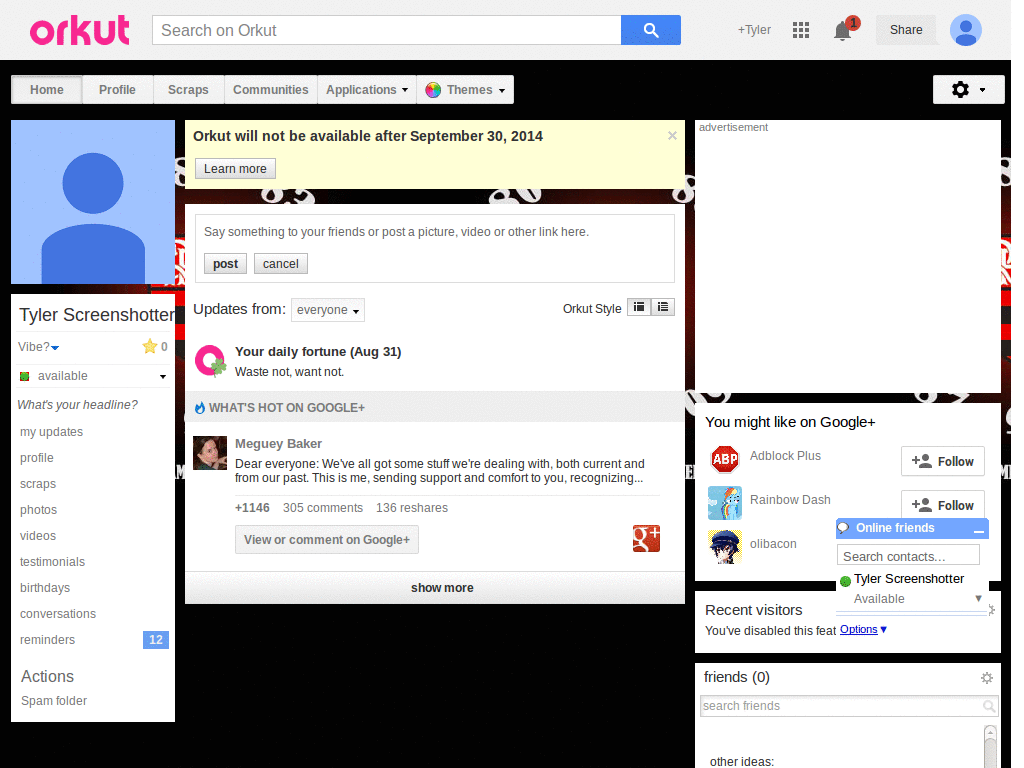Viewport: 1024px width, 768px height.
Task: Click the settings gear button
Action: [968, 89]
